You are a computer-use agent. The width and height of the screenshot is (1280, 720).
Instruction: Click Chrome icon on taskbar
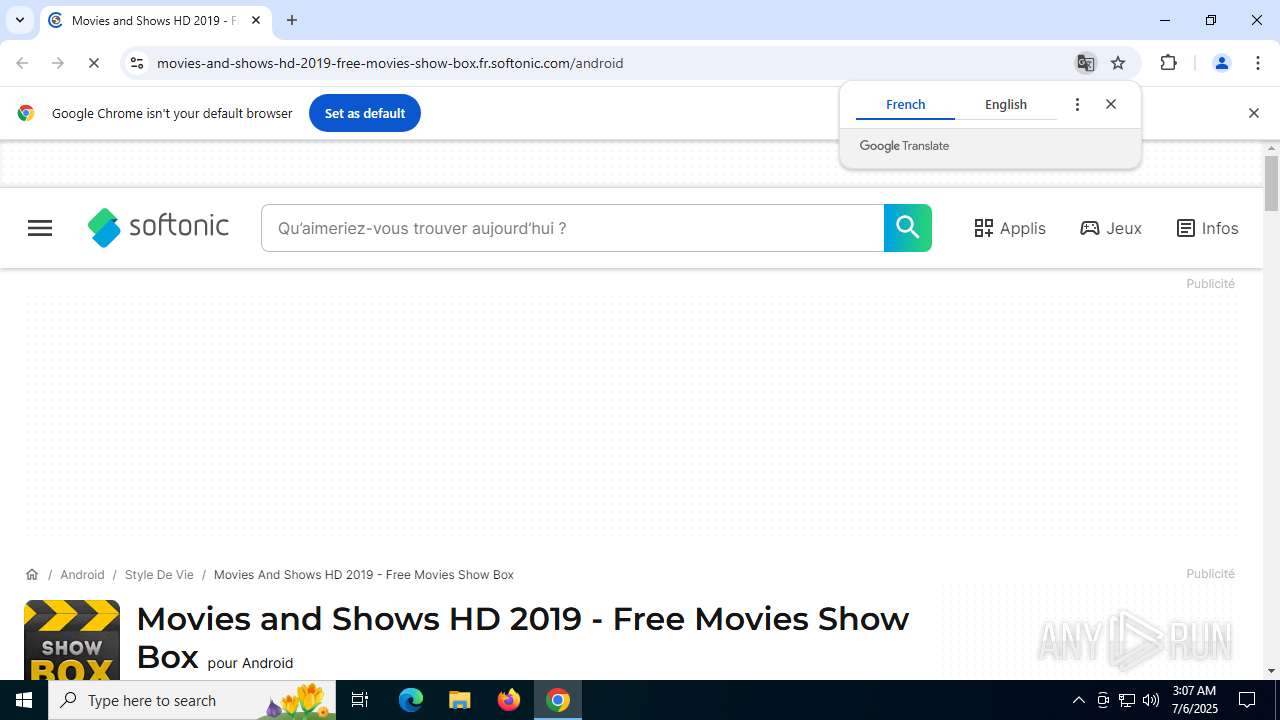coord(558,700)
